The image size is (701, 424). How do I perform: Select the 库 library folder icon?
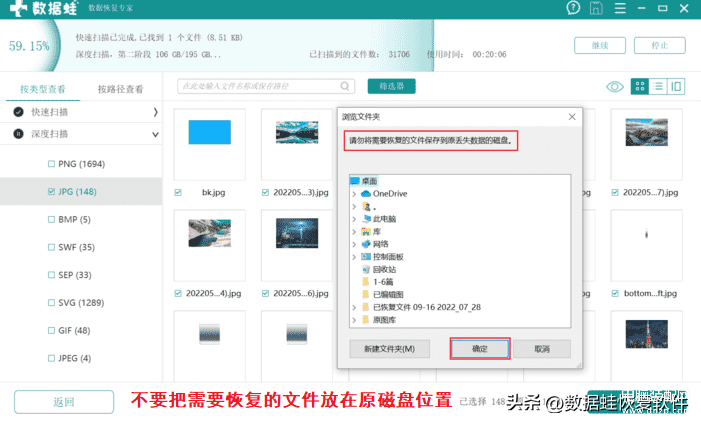(366, 231)
